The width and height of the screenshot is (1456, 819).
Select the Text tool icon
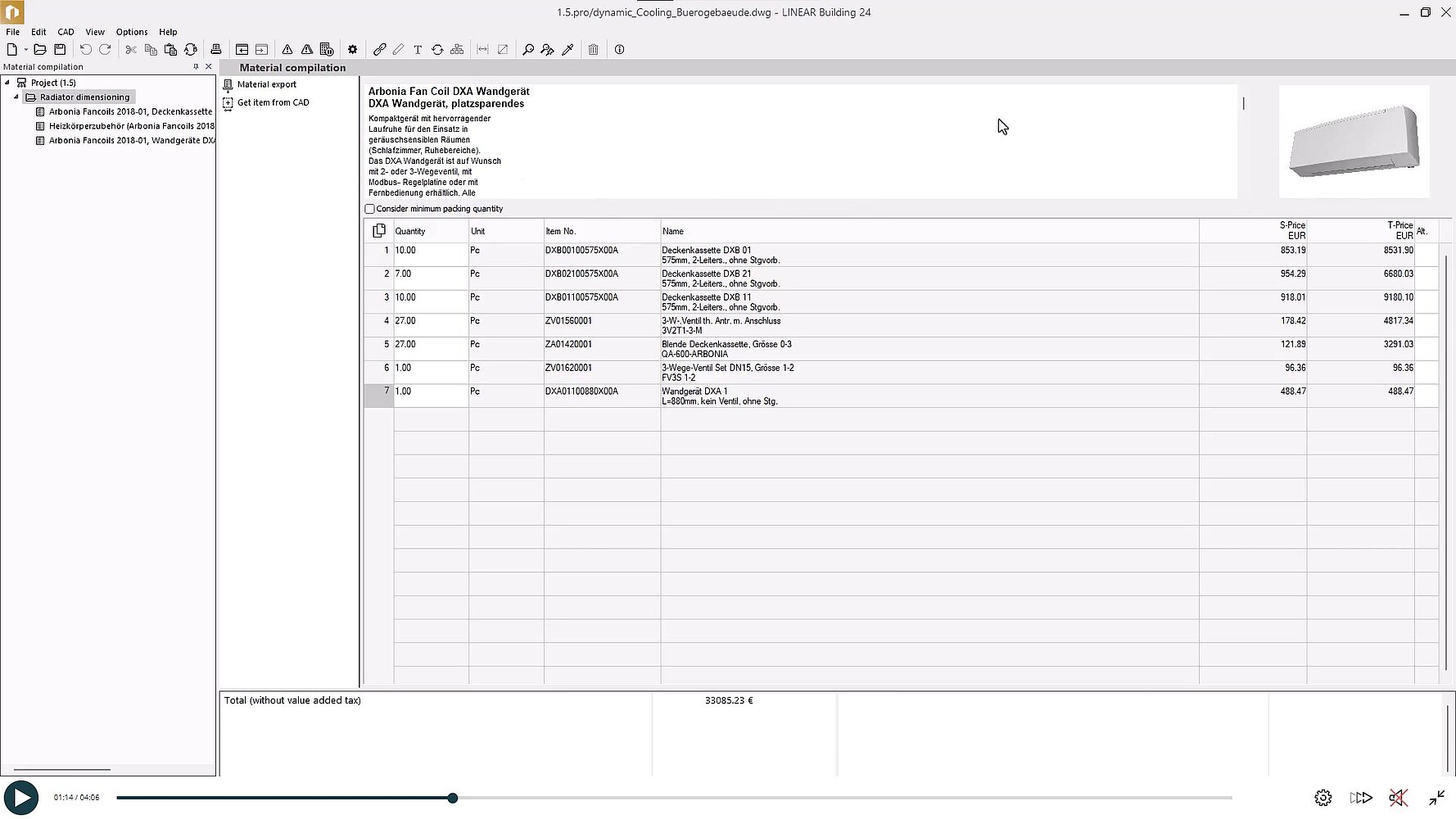point(418,50)
